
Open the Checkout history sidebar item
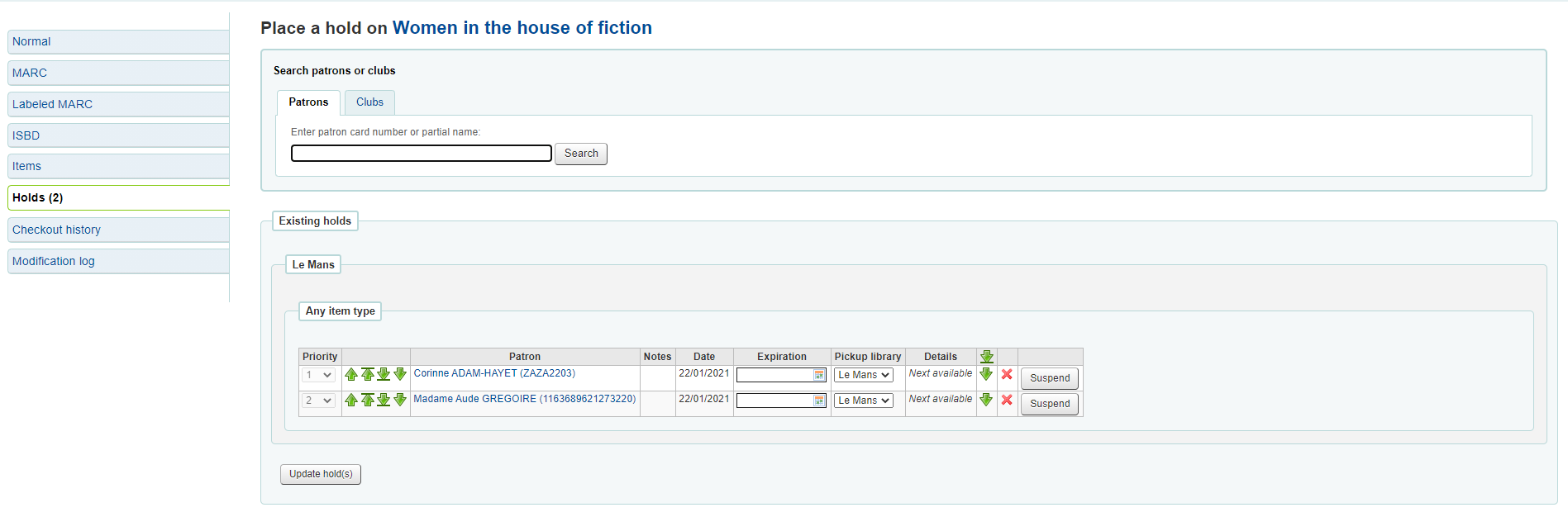click(56, 230)
